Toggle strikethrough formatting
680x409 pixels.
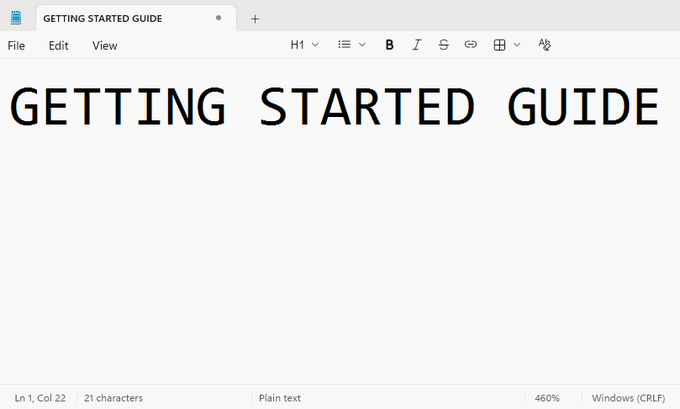point(444,45)
